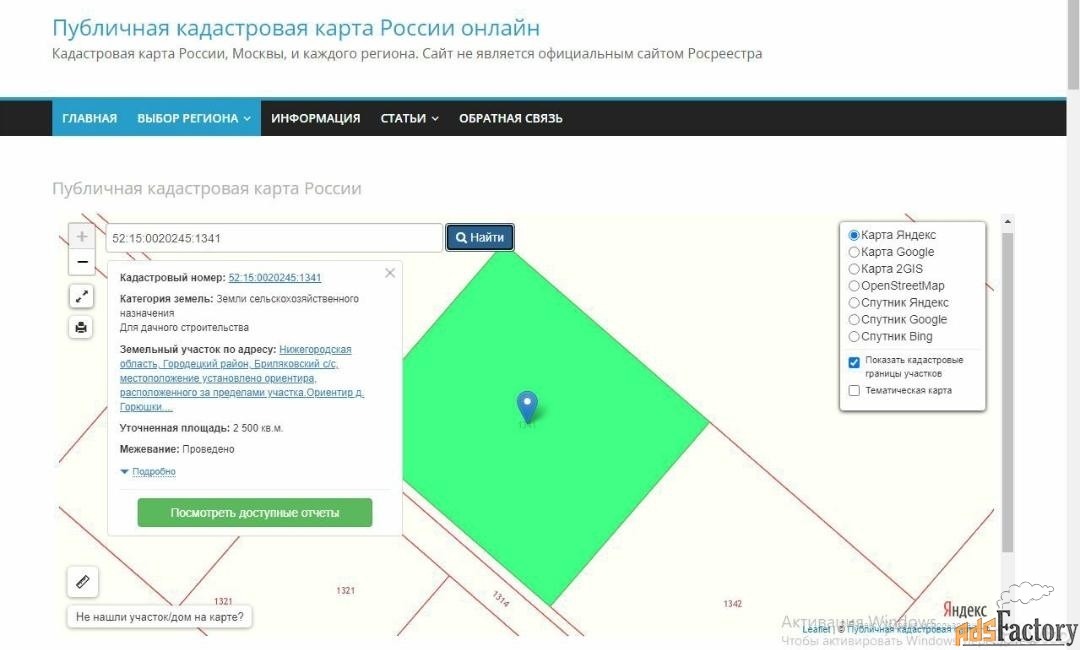The width and height of the screenshot is (1080, 650).
Task: Open the Выбор региона dropdown menu
Action: coord(193,118)
